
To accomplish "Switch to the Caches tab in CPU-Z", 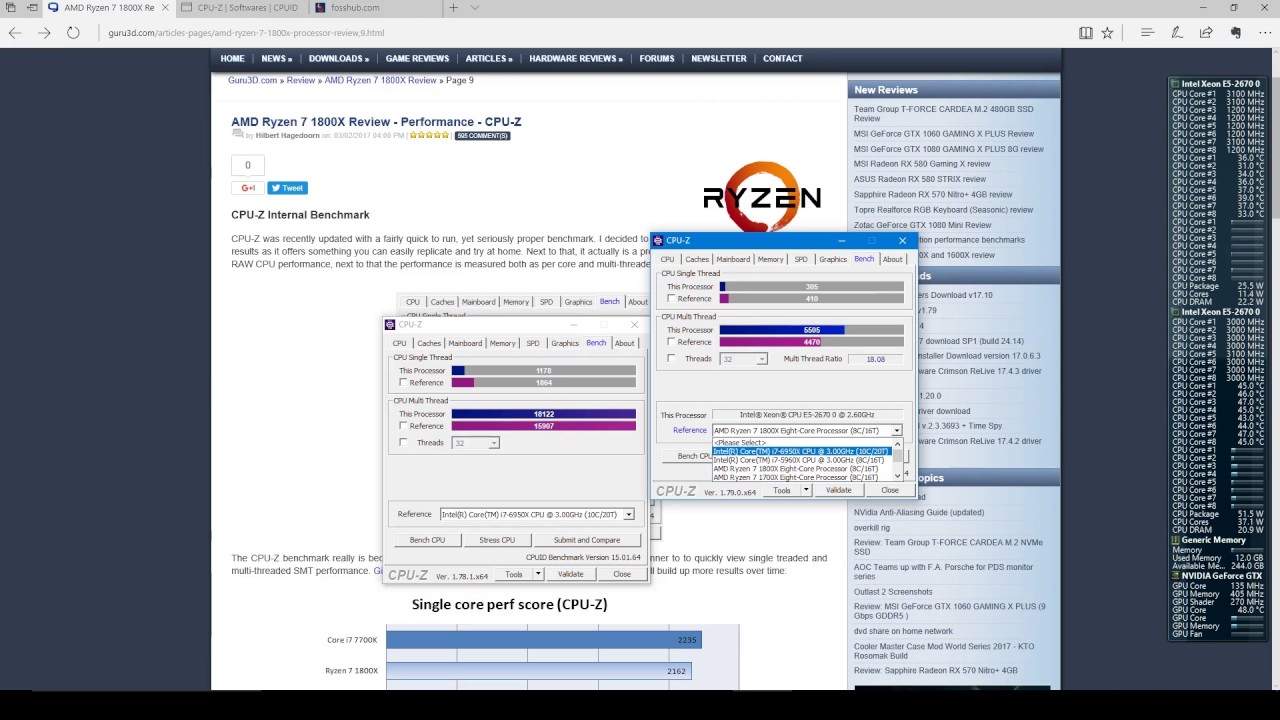I will coord(697,259).
